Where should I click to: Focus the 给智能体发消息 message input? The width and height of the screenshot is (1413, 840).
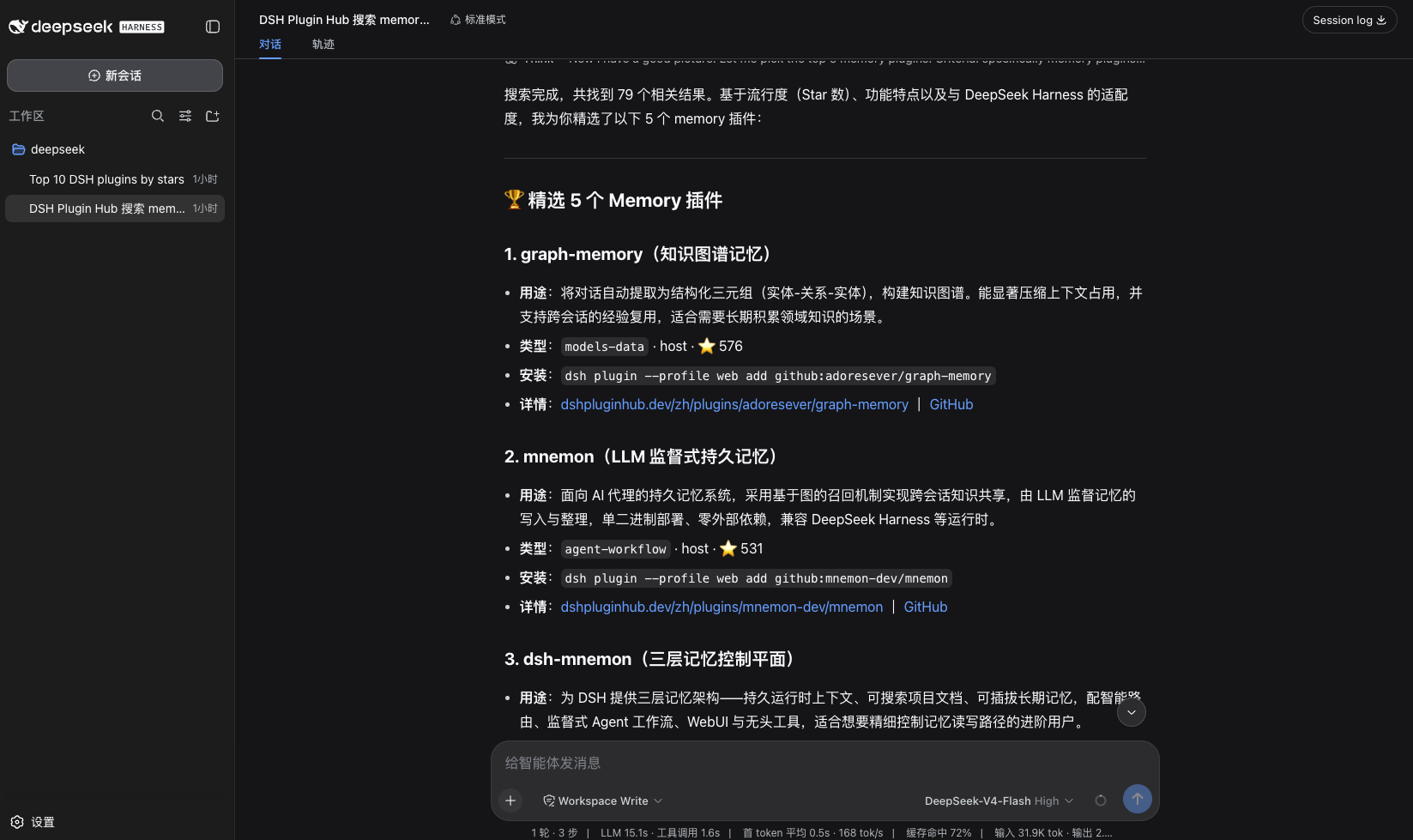pos(824,763)
